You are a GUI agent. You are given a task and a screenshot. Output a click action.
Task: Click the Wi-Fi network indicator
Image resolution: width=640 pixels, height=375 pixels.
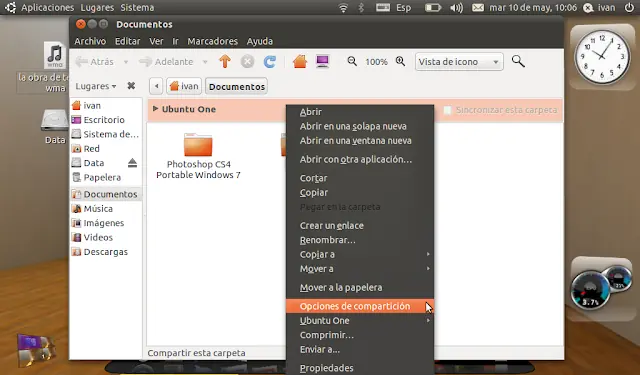[343, 7]
